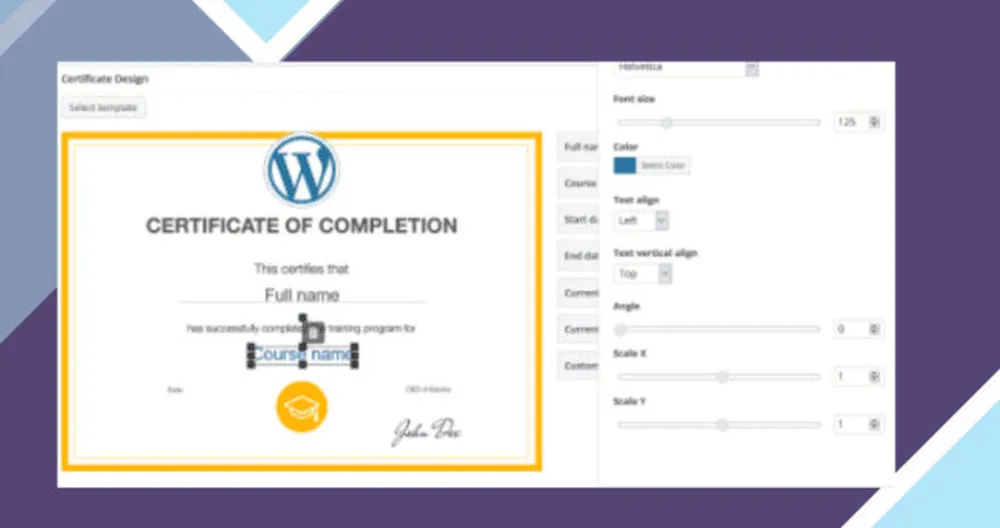Viewport: 1000px width, 528px height.
Task: Open the Text align dropdown set to Left
Action: tap(641, 220)
